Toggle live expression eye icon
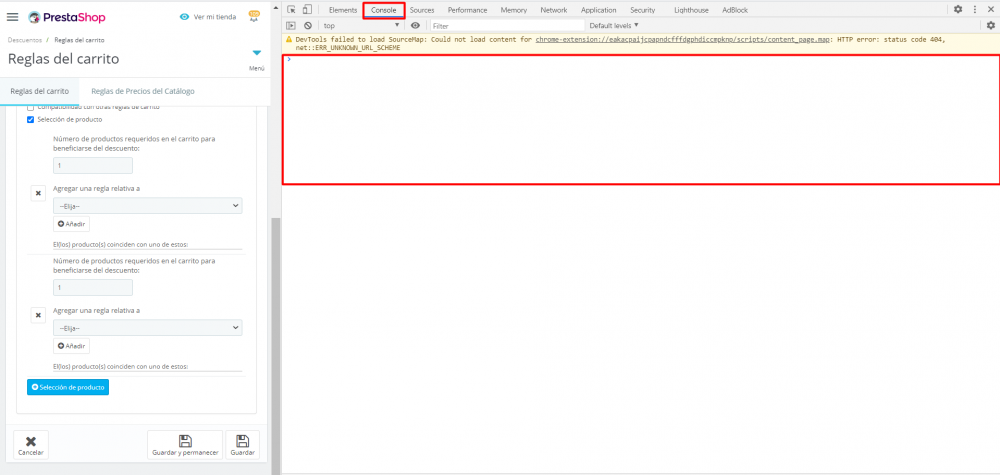The width and height of the screenshot is (1000, 475). point(415,26)
